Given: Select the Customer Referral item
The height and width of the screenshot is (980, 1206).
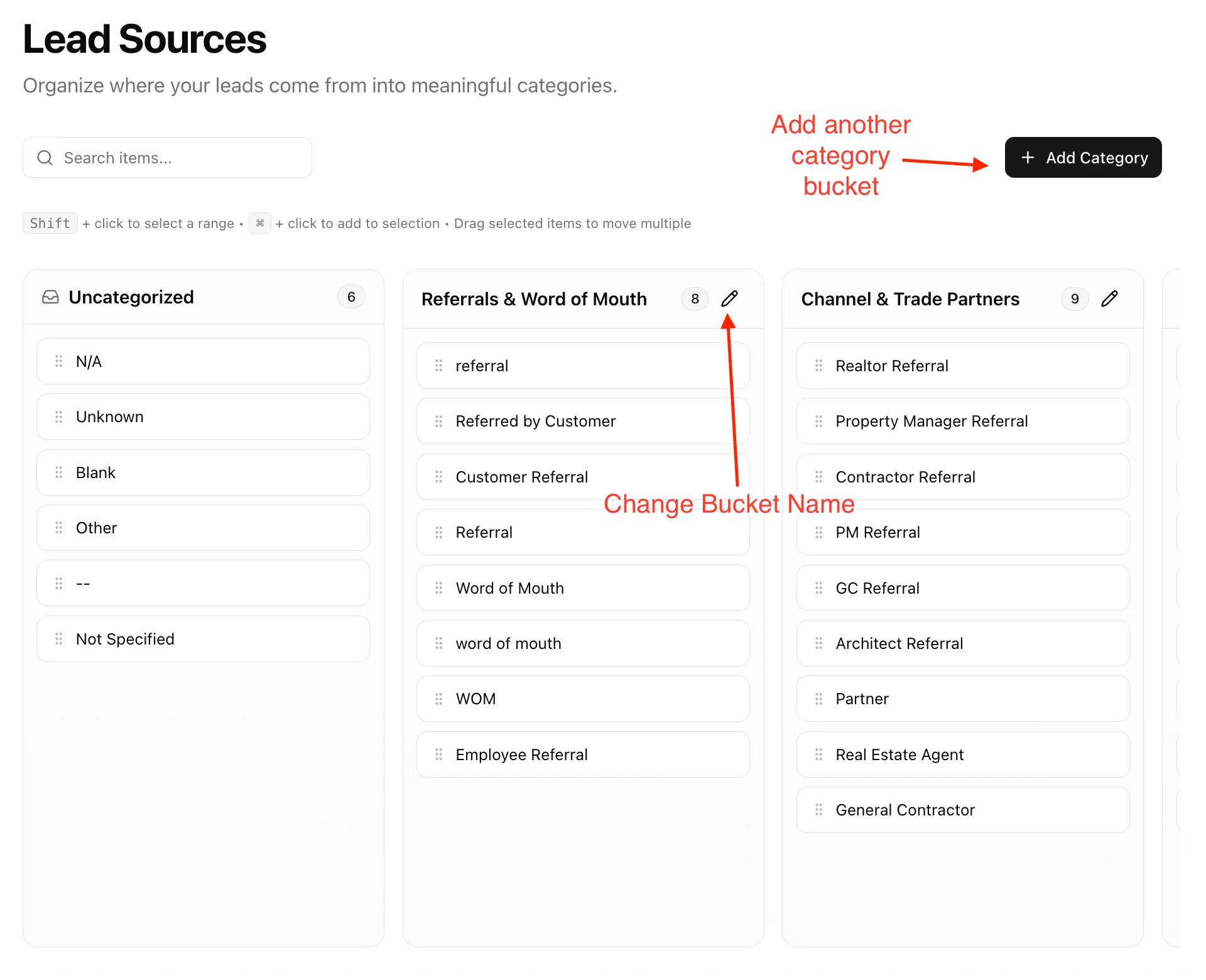Looking at the screenshot, I should (x=583, y=477).
